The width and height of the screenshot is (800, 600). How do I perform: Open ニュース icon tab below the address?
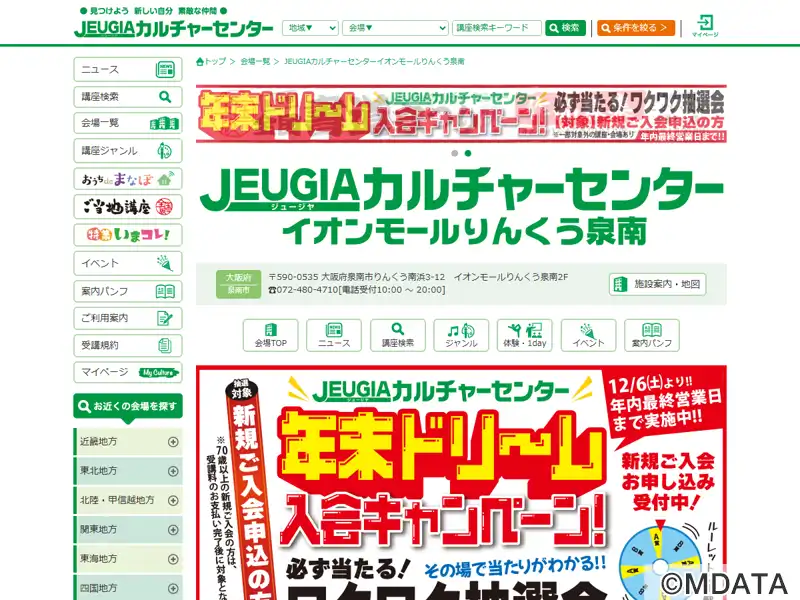pos(334,335)
